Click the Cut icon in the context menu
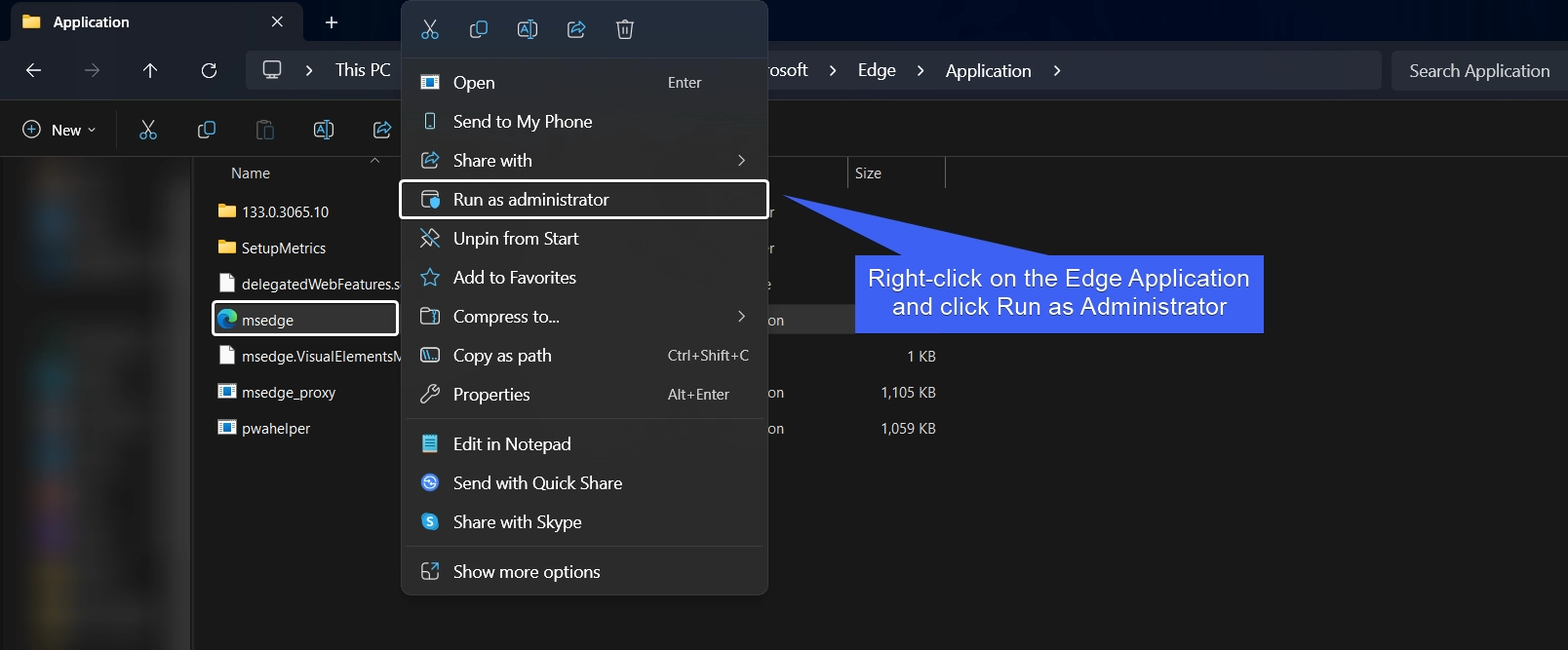Image resolution: width=1568 pixels, height=650 pixels. click(430, 29)
